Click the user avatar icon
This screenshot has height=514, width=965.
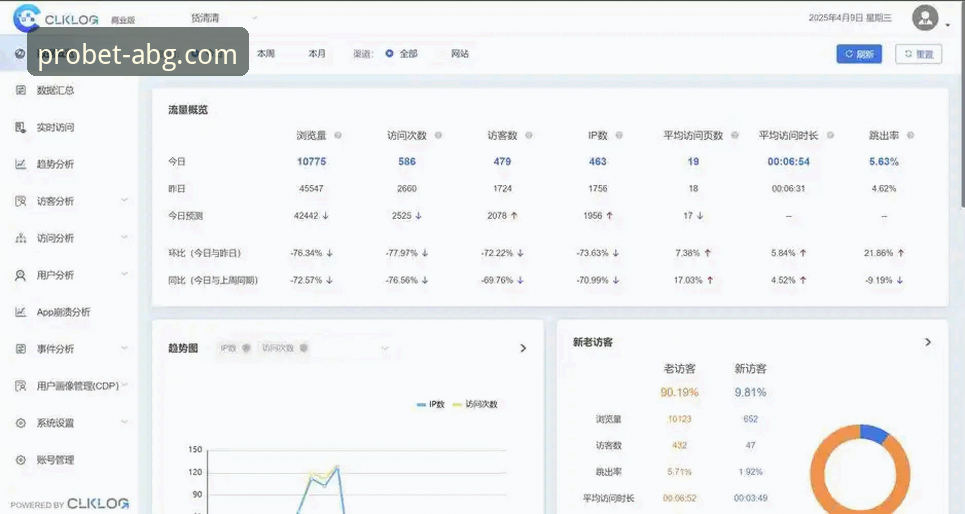click(x=925, y=18)
